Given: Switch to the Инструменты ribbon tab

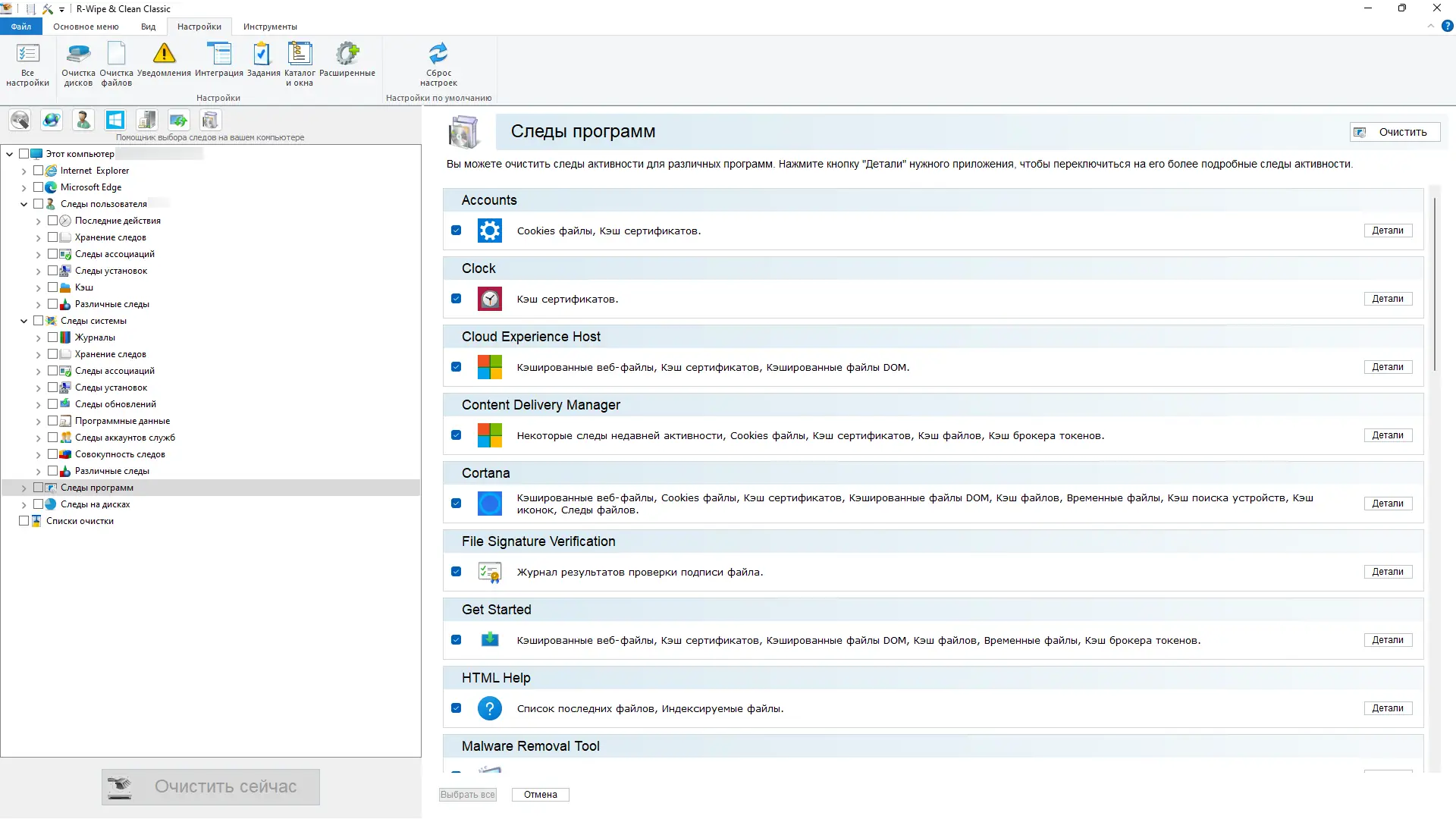Looking at the screenshot, I should tap(270, 27).
